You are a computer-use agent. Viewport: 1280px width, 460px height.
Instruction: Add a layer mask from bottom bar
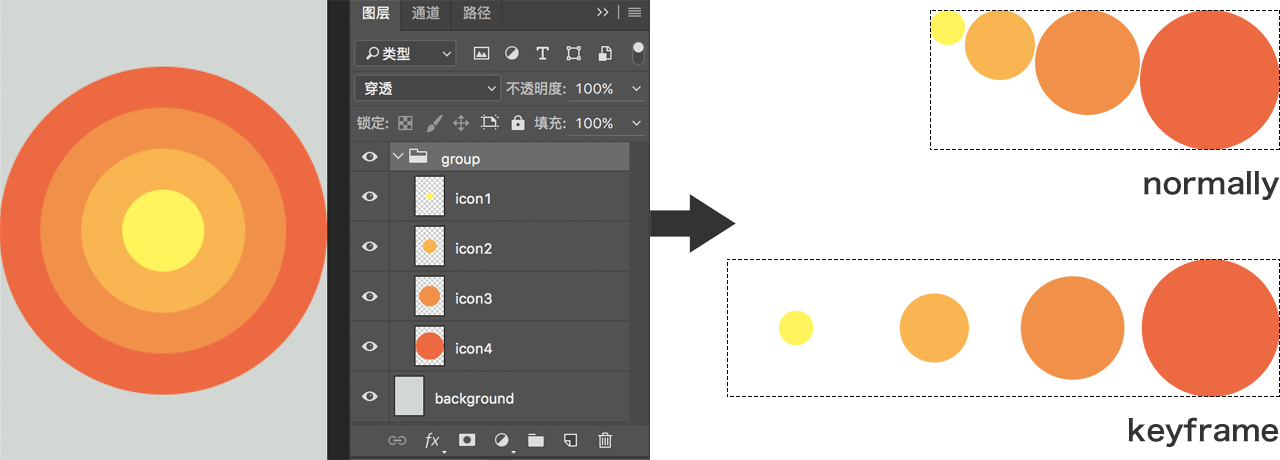point(466,440)
